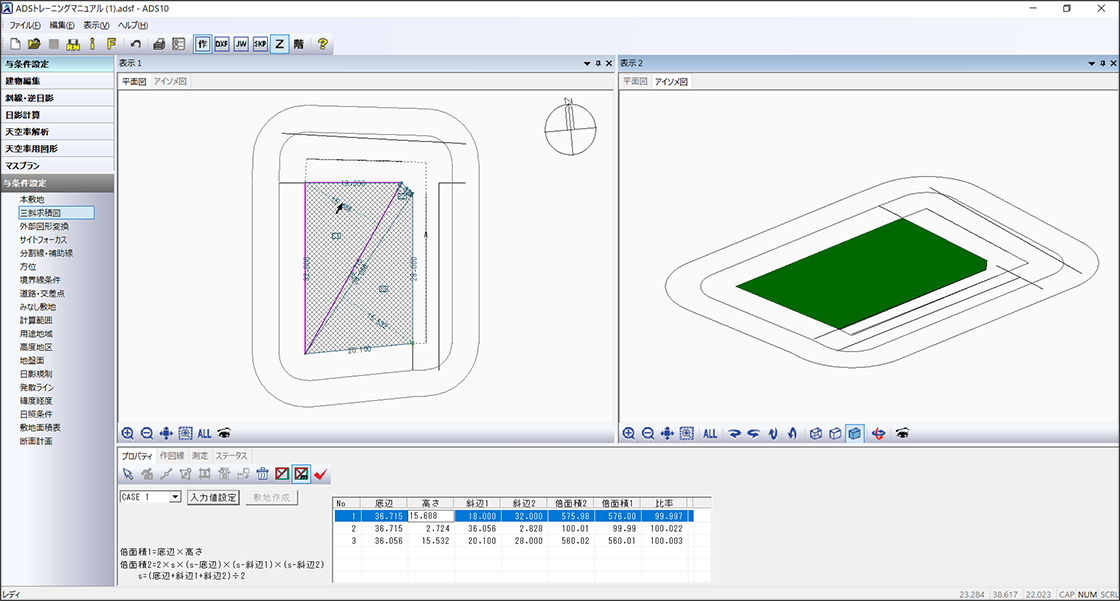Select 用途地域 in the sidebar list
Image resolution: width=1120 pixels, height=601 pixels.
click(x=36, y=334)
